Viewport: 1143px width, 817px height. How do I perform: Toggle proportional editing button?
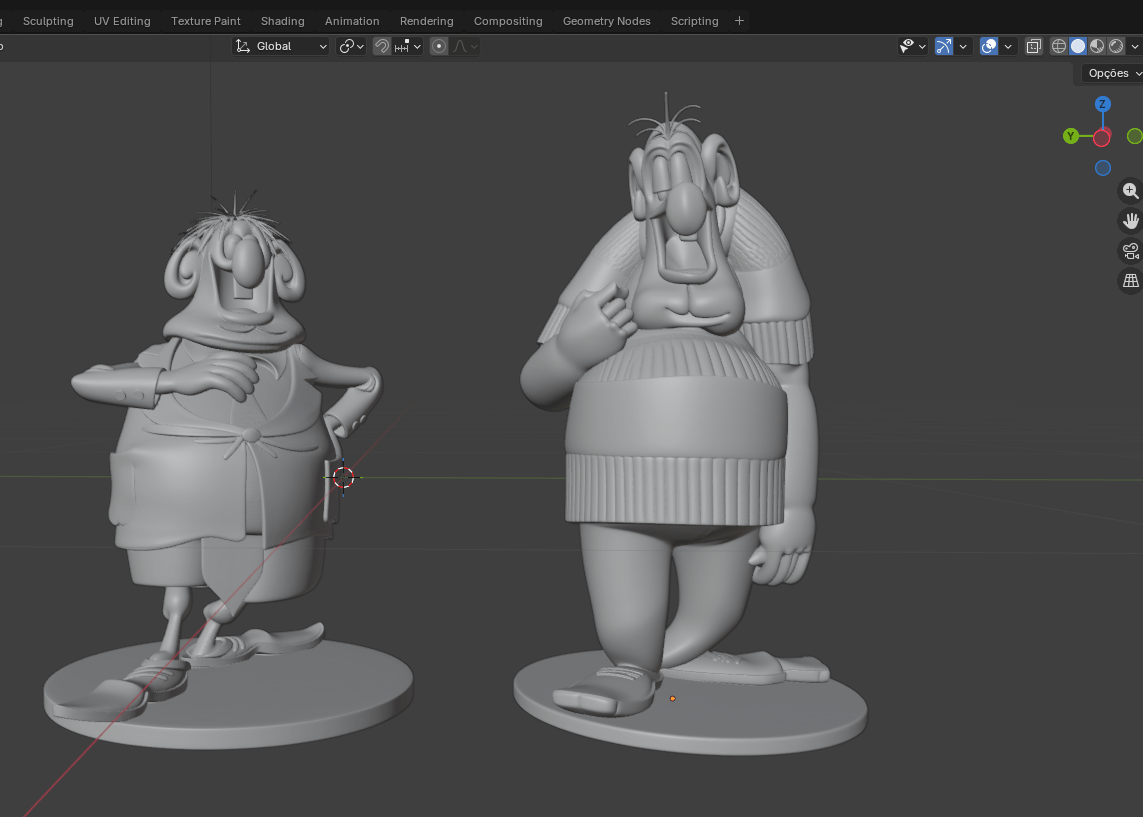(x=439, y=46)
